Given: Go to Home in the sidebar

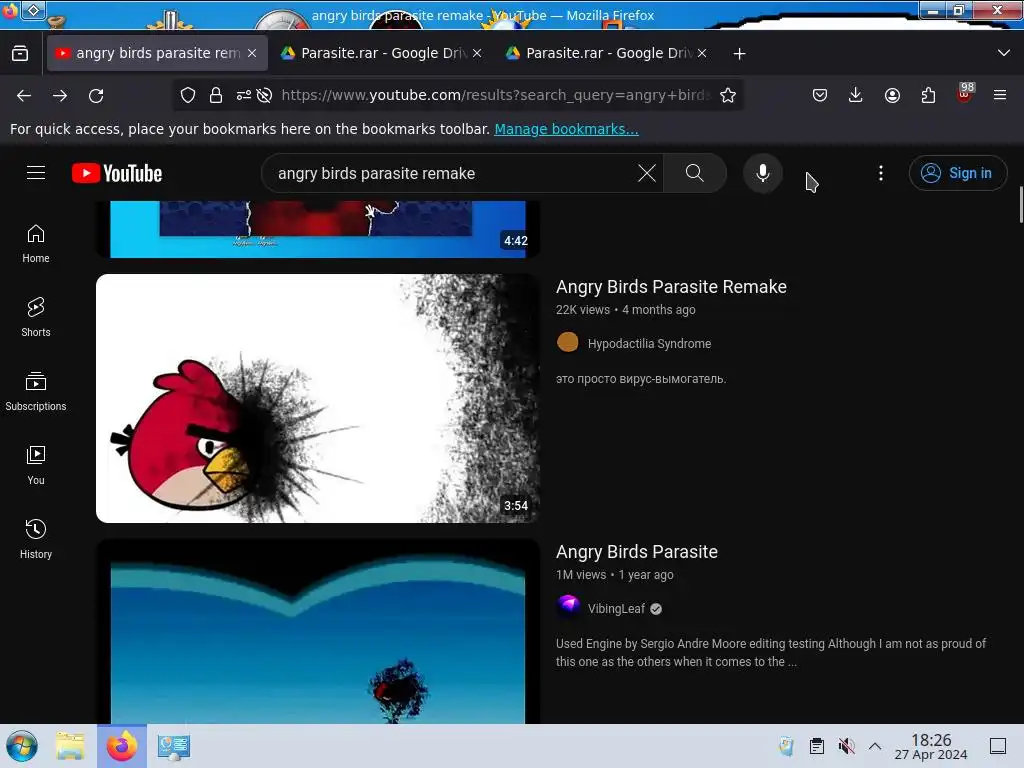Looking at the screenshot, I should [36, 244].
